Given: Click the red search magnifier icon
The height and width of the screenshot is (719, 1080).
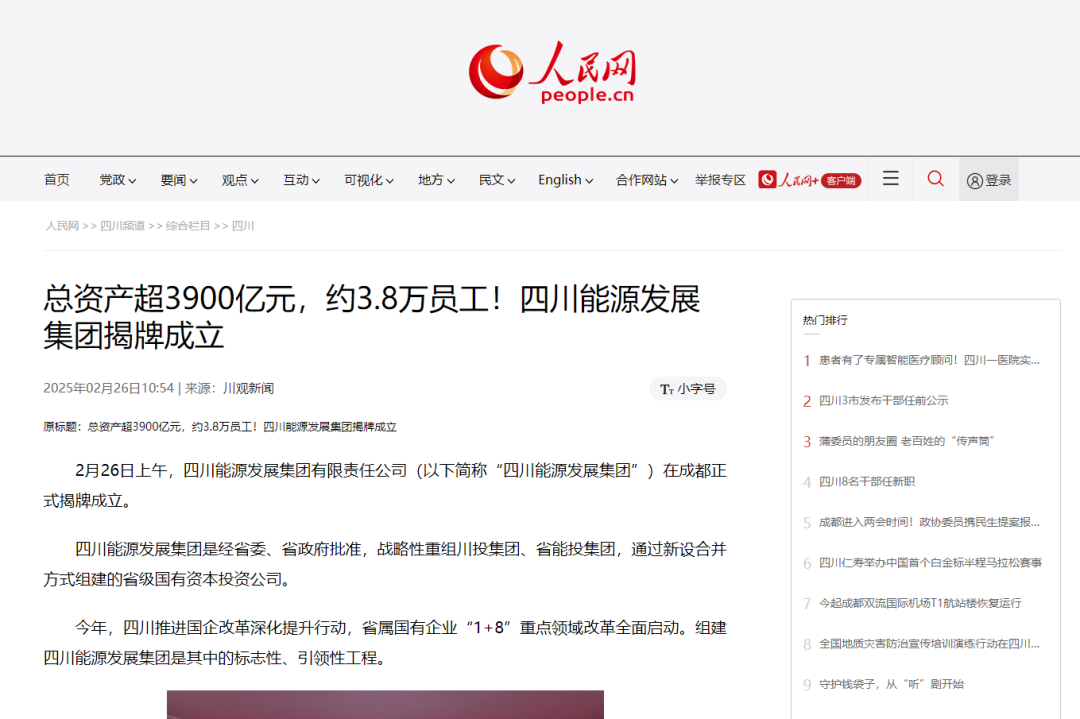Looking at the screenshot, I should tap(935, 179).
